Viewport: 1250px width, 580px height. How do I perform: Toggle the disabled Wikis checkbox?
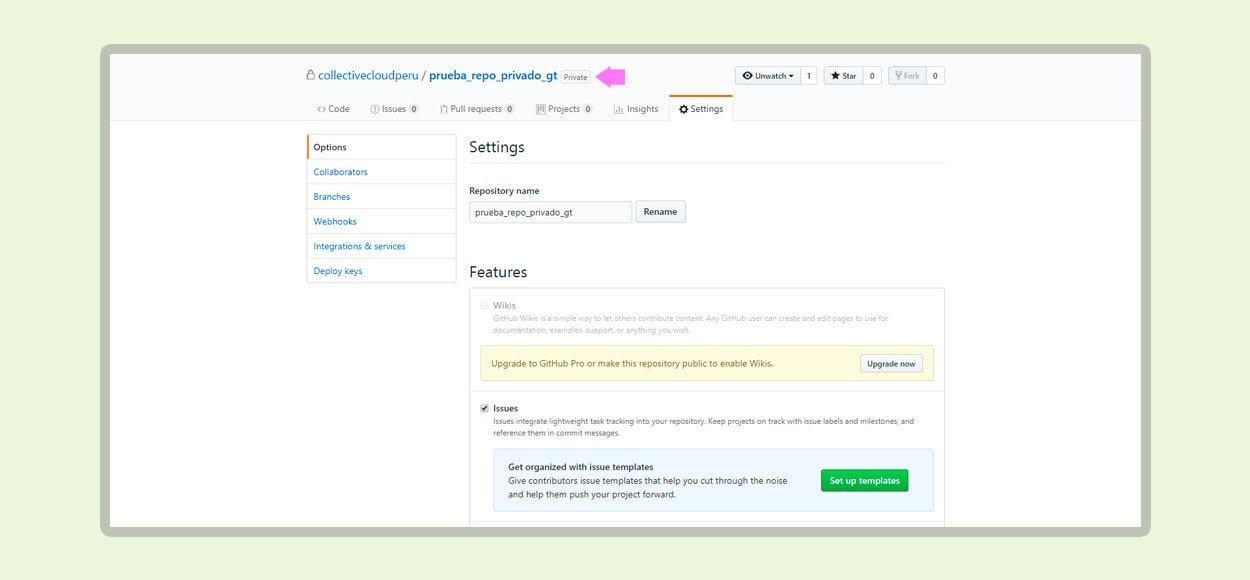tap(485, 305)
